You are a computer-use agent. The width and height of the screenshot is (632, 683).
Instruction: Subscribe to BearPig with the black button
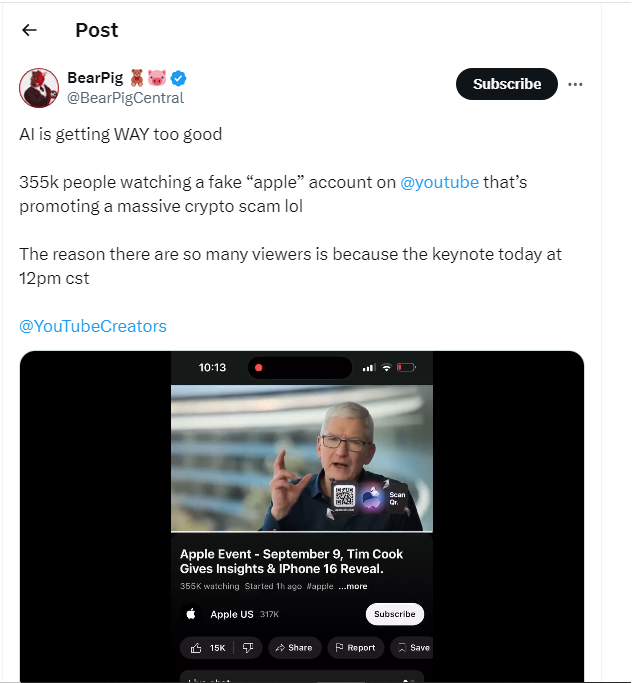click(x=506, y=84)
